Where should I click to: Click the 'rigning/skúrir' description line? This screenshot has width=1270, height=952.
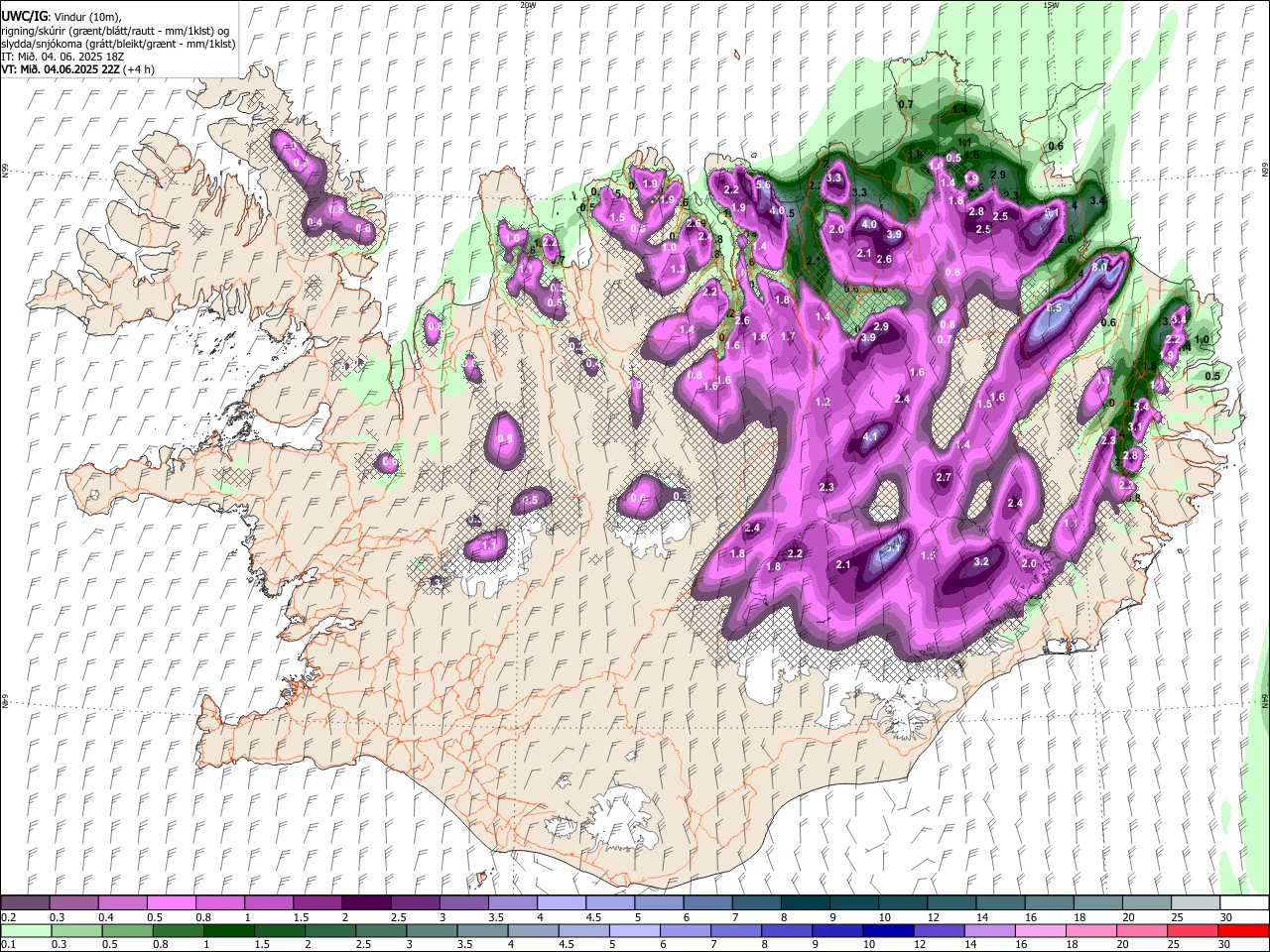coord(115,31)
